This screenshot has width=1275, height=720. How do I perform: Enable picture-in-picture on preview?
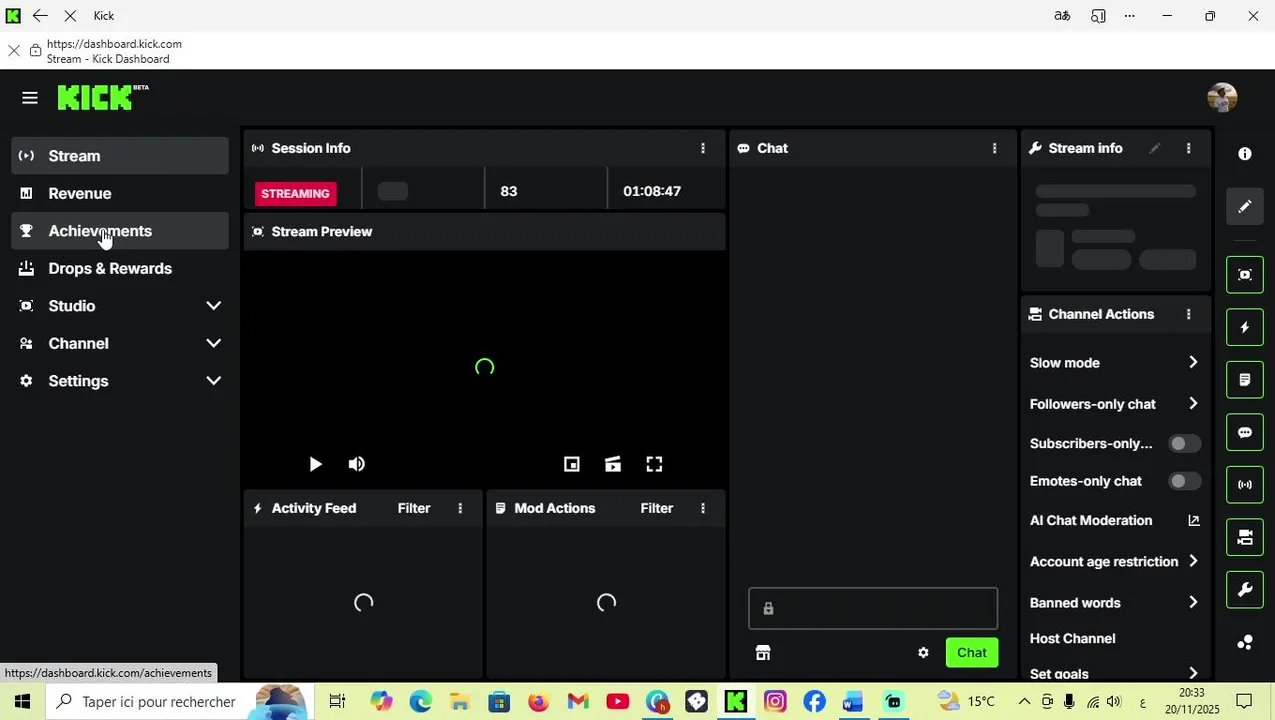click(572, 464)
